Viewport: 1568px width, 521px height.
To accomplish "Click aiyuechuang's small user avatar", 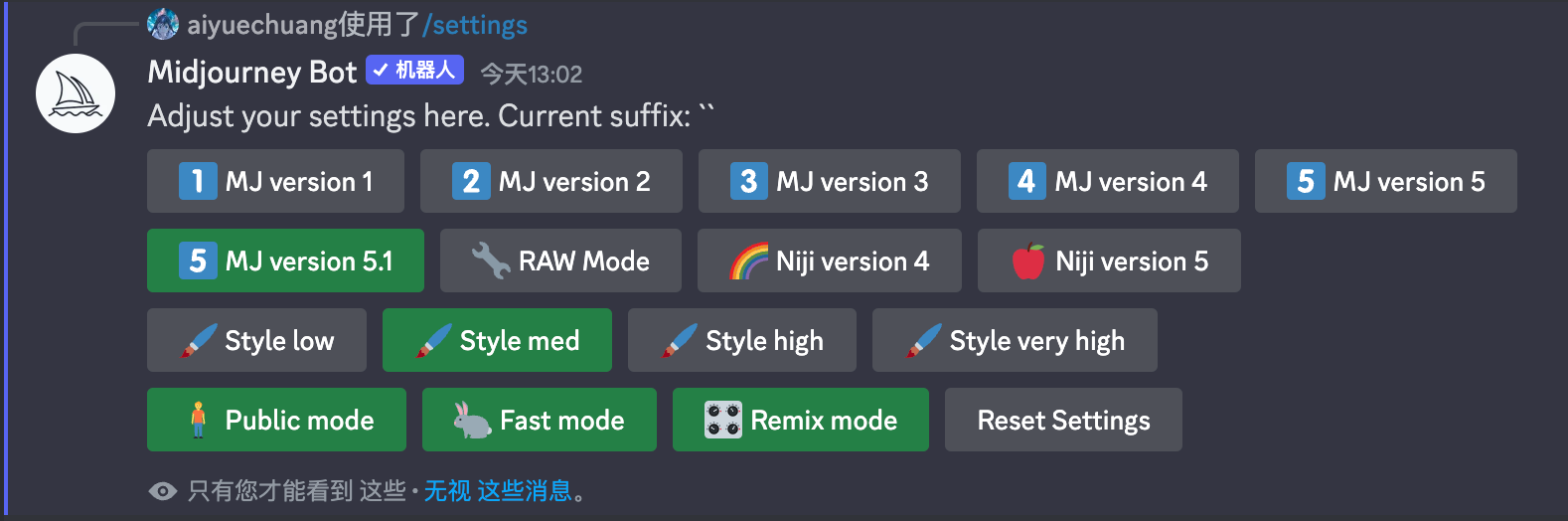I will pyautogui.click(x=163, y=24).
